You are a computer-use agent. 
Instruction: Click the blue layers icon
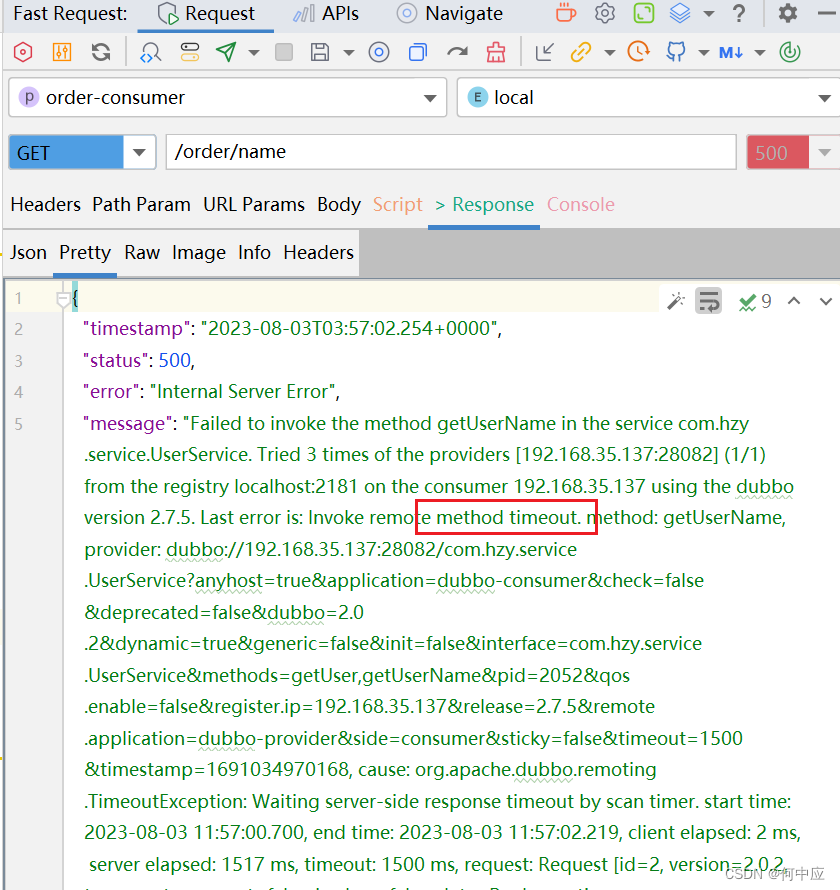click(x=680, y=13)
